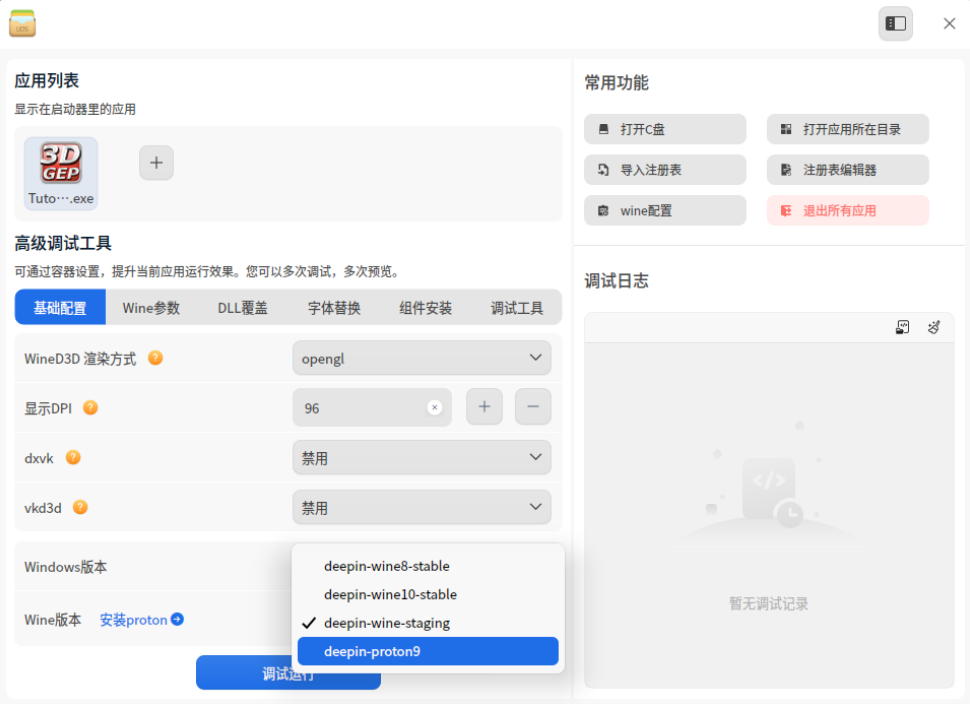Click the 打开C盘 button
970x704 pixels.
pyautogui.click(x=665, y=129)
